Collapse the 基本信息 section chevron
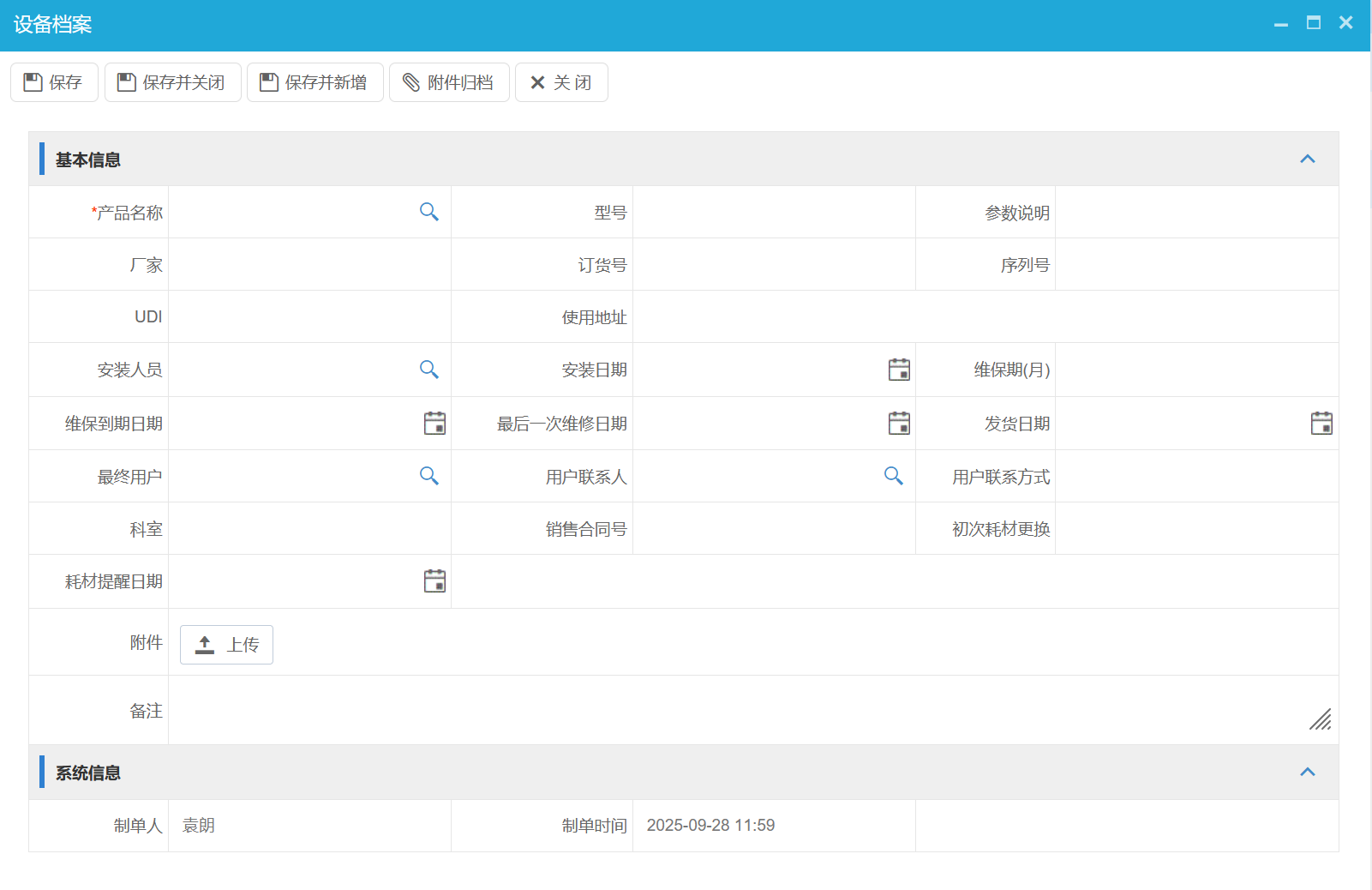The height and width of the screenshot is (890, 1372). 1309,159
